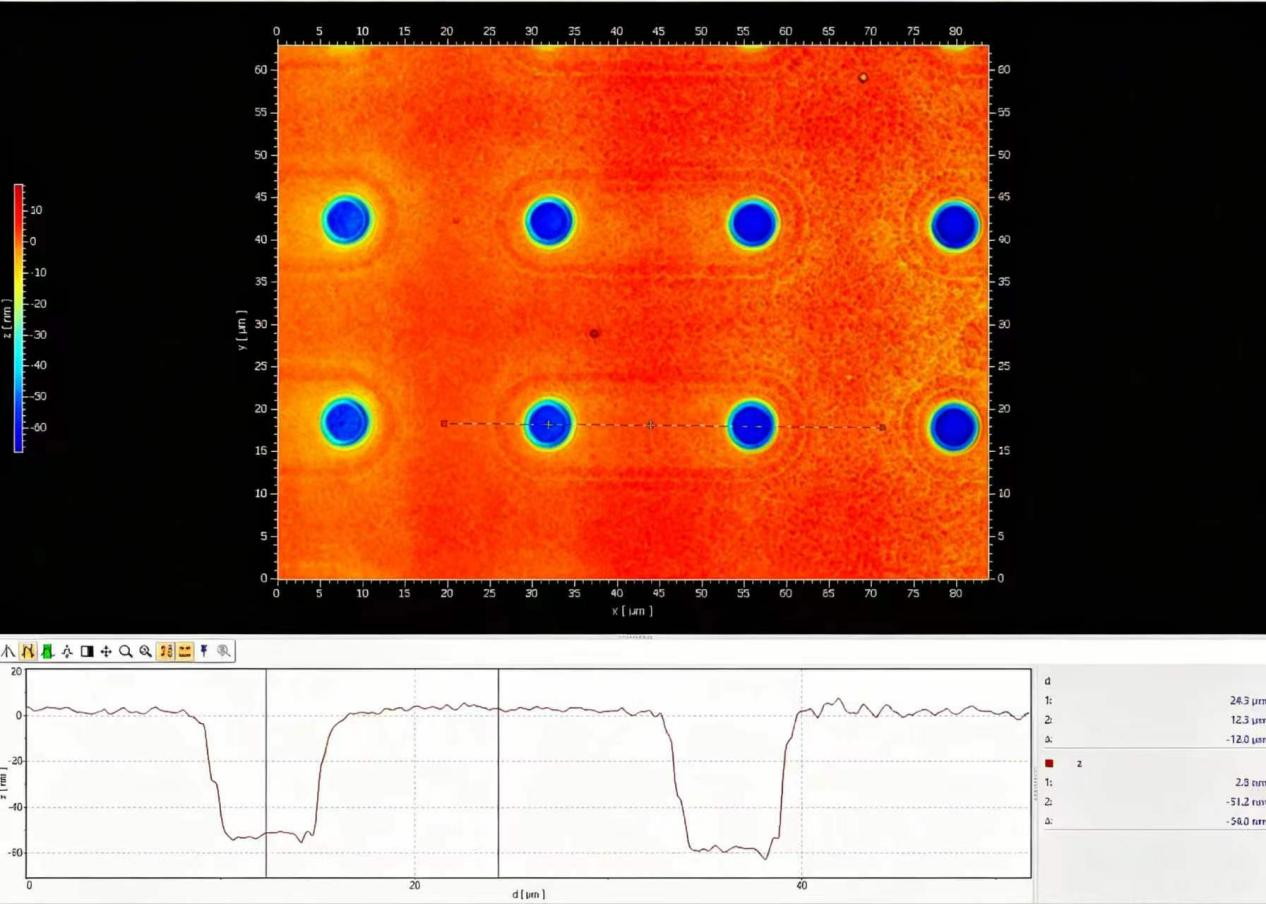Click the 24.3 µm cursor distance value
Viewport: 1266px width, 904px height.
(1247, 701)
